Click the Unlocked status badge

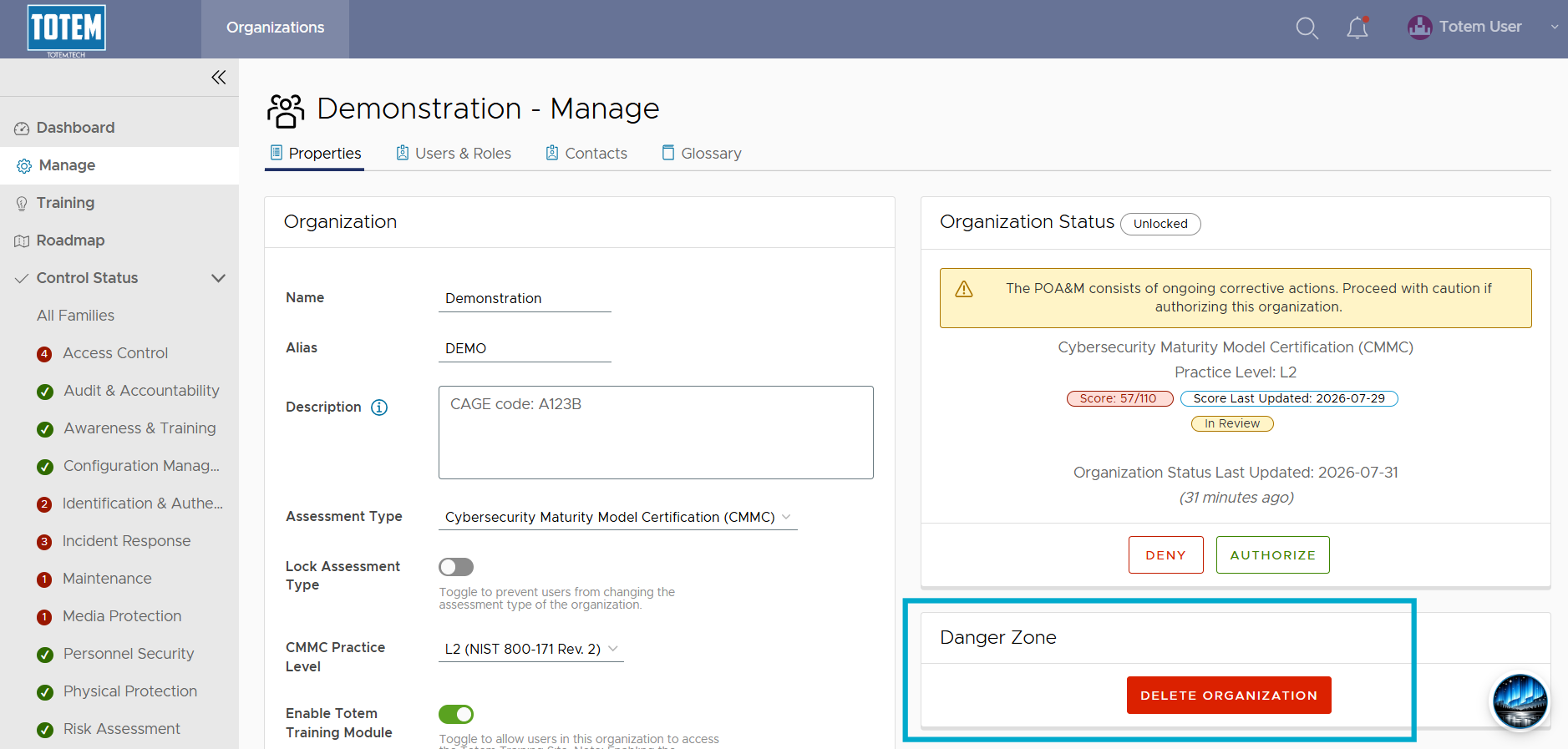(x=1160, y=224)
